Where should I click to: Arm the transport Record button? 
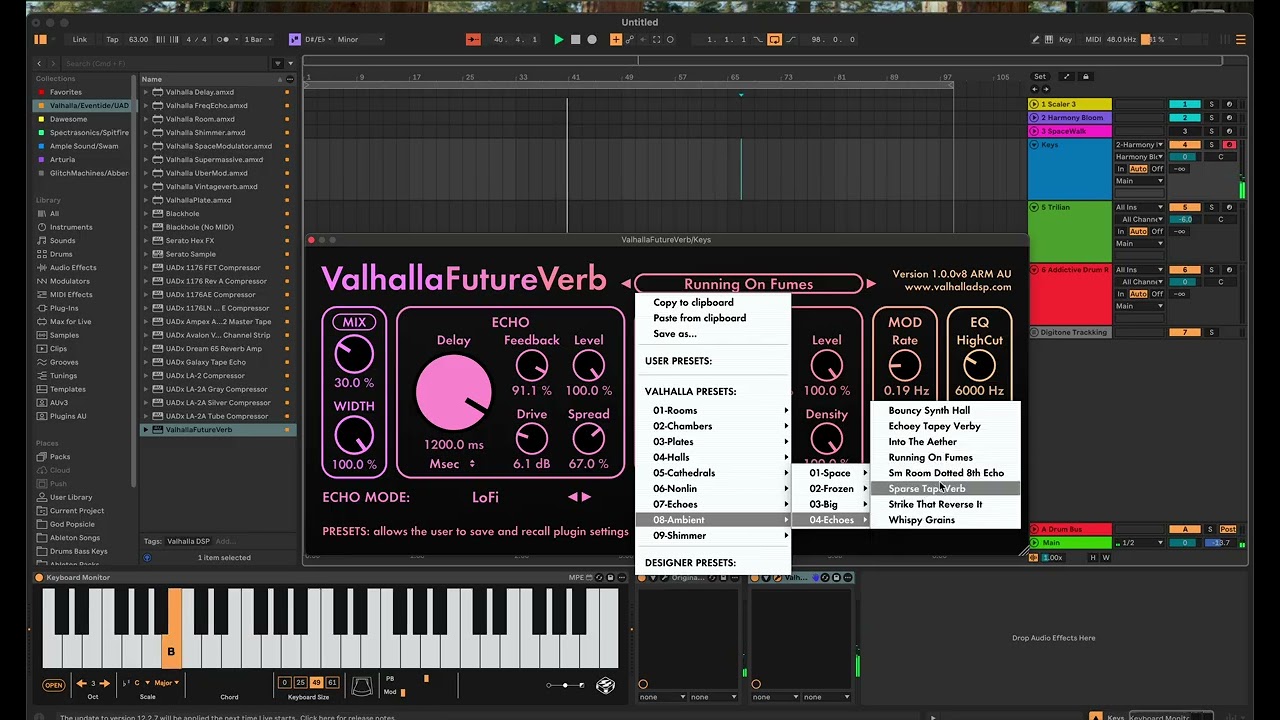[592, 39]
